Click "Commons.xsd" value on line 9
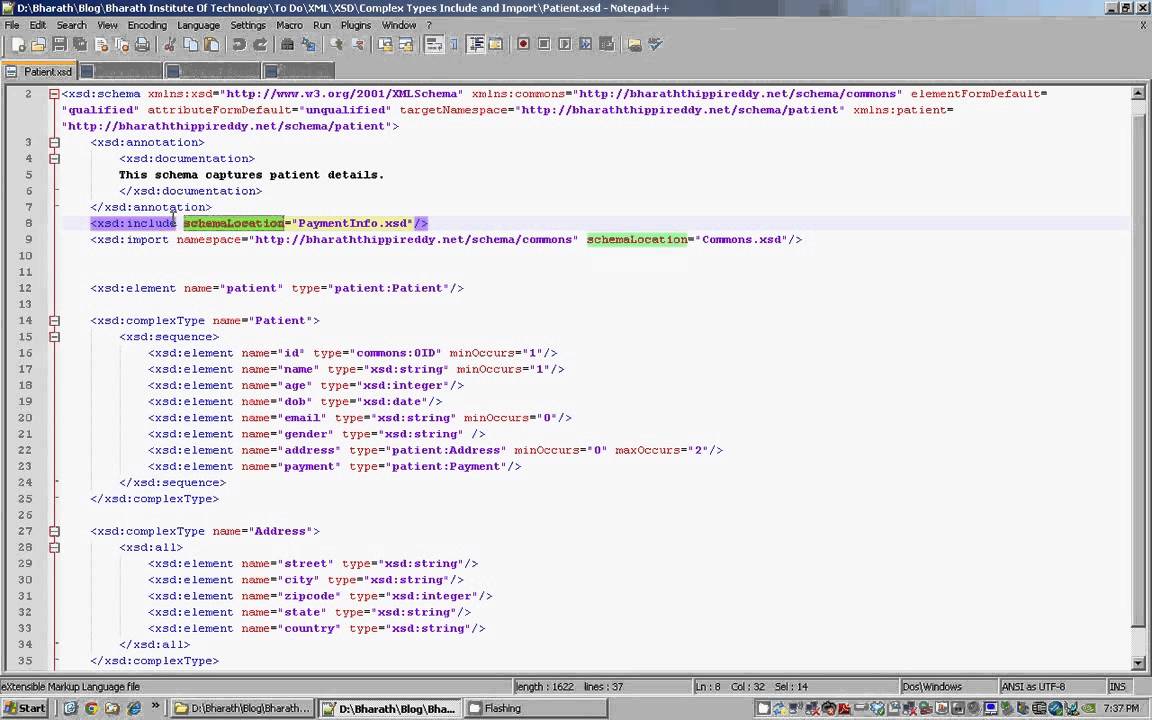This screenshot has height=720, width=1152. click(x=742, y=240)
